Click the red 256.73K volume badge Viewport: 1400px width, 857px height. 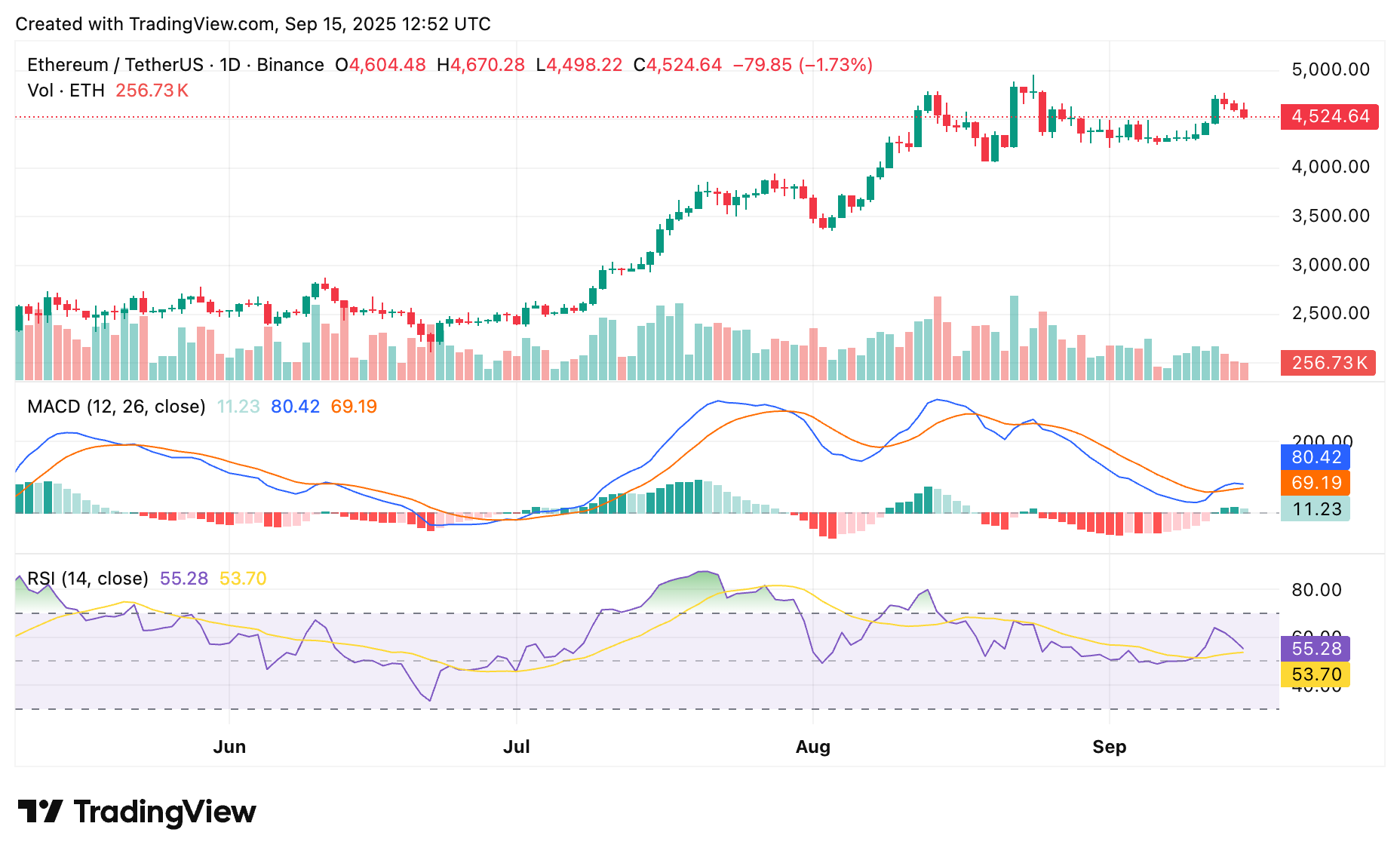pyautogui.click(x=1328, y=363)
